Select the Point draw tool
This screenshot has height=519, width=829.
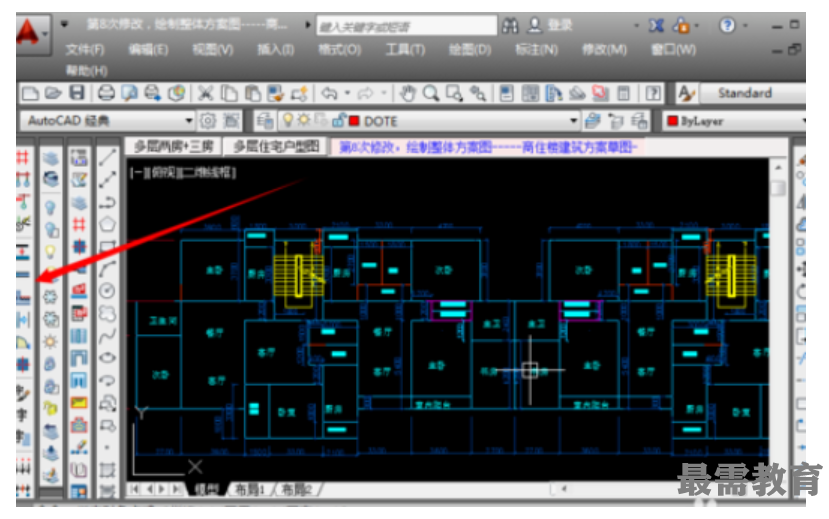[108, 448]
